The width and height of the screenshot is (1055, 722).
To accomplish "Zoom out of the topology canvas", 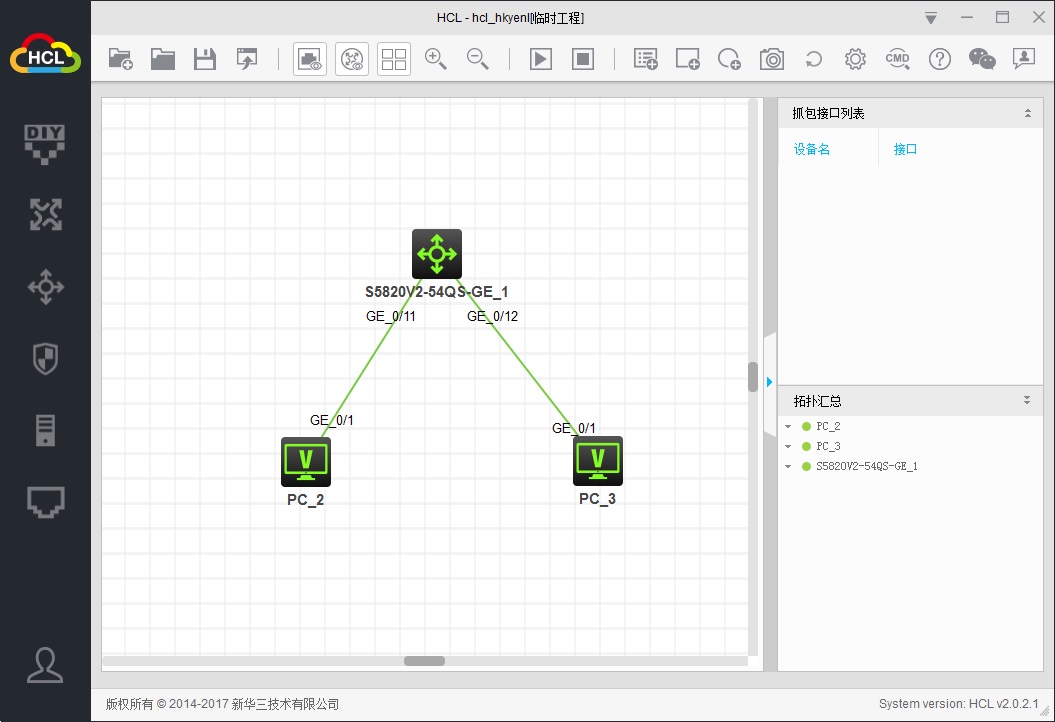I will click(x=478, y=59).
